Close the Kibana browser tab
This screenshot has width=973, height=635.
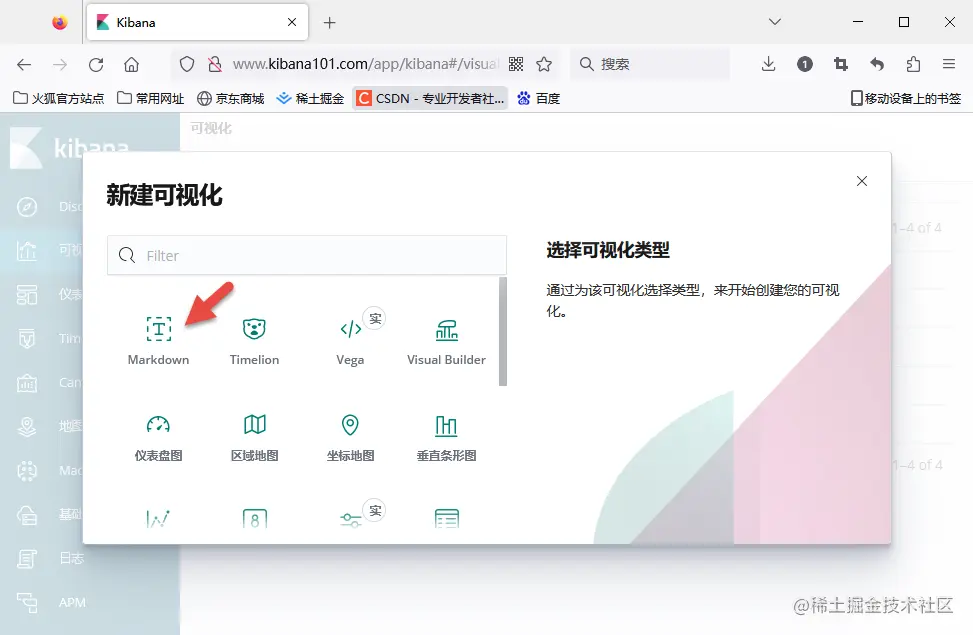click(292, 22)
